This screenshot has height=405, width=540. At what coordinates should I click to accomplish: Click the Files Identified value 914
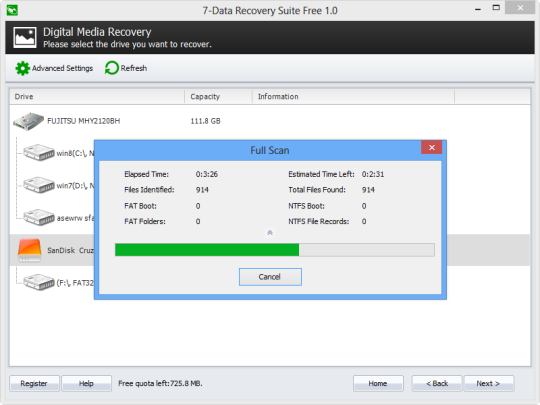pos(202,190)
